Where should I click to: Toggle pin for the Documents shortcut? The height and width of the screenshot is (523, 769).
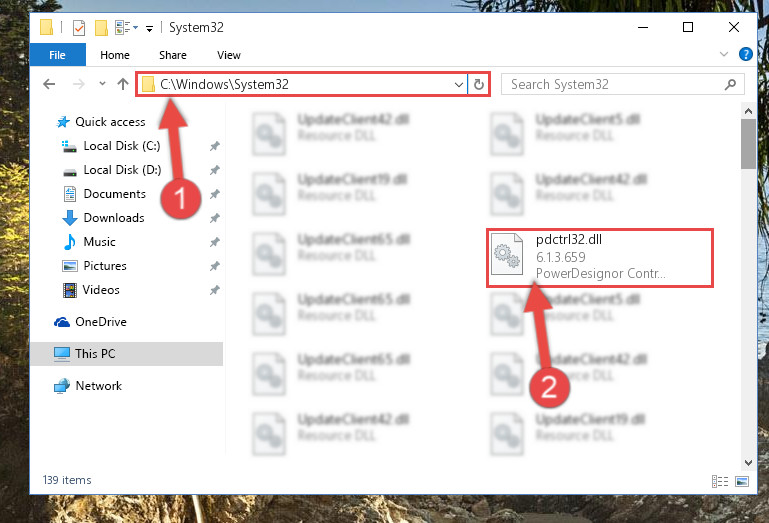(214, 194)
